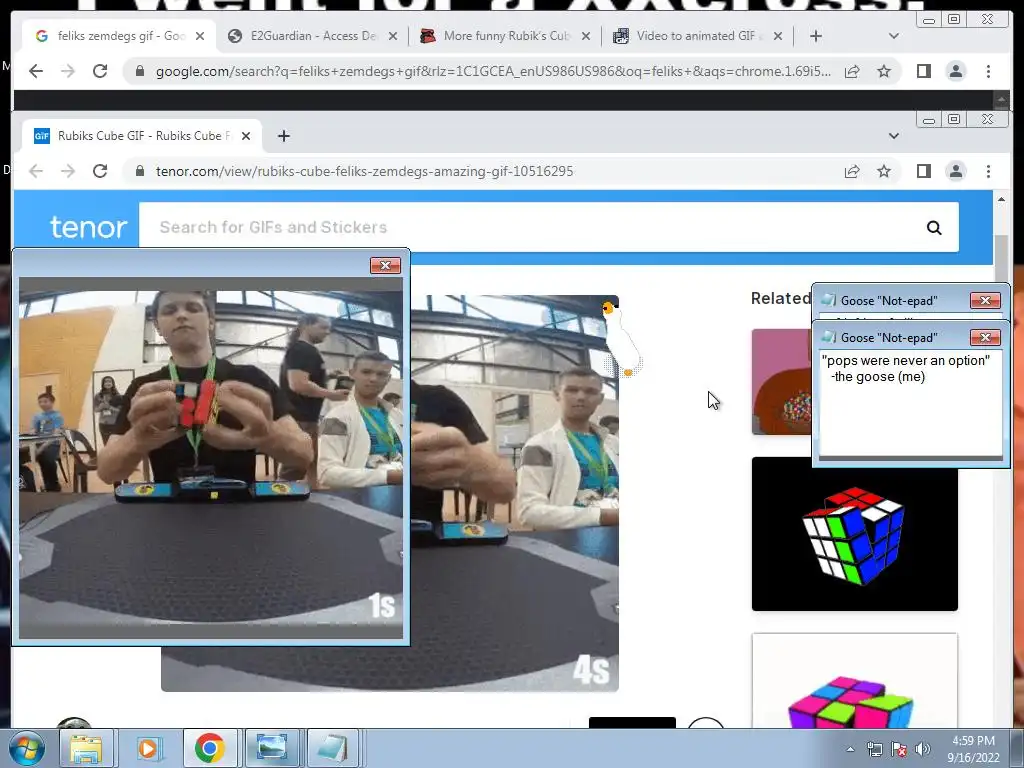Screen dimensions: 1024x768
Task: Open Chrome menu in the tenor window
Action: click(988, 171)
